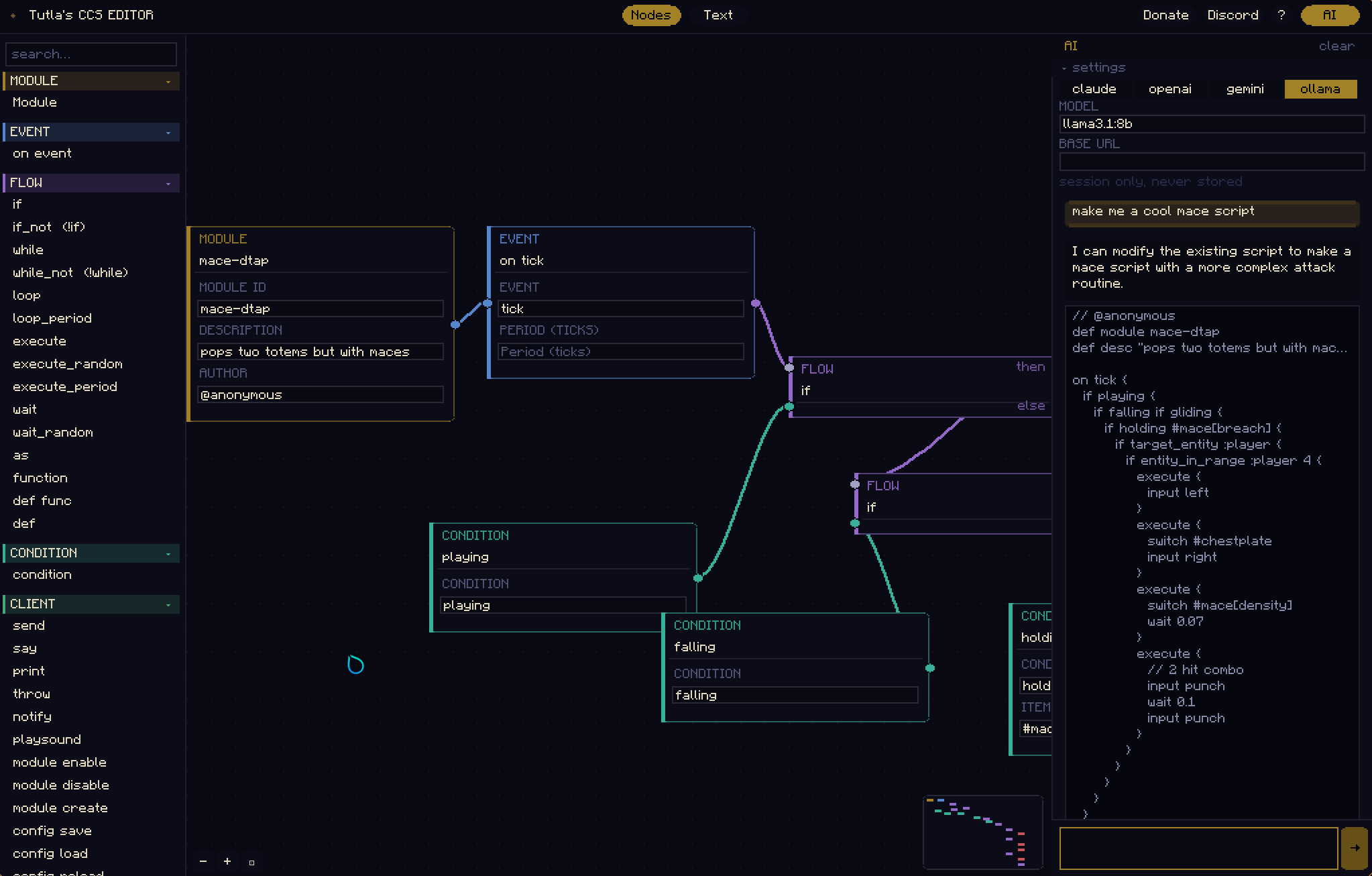Click the playing condition output port
The height and width of the screenshot is (876, 1372).
click(698, 578)
